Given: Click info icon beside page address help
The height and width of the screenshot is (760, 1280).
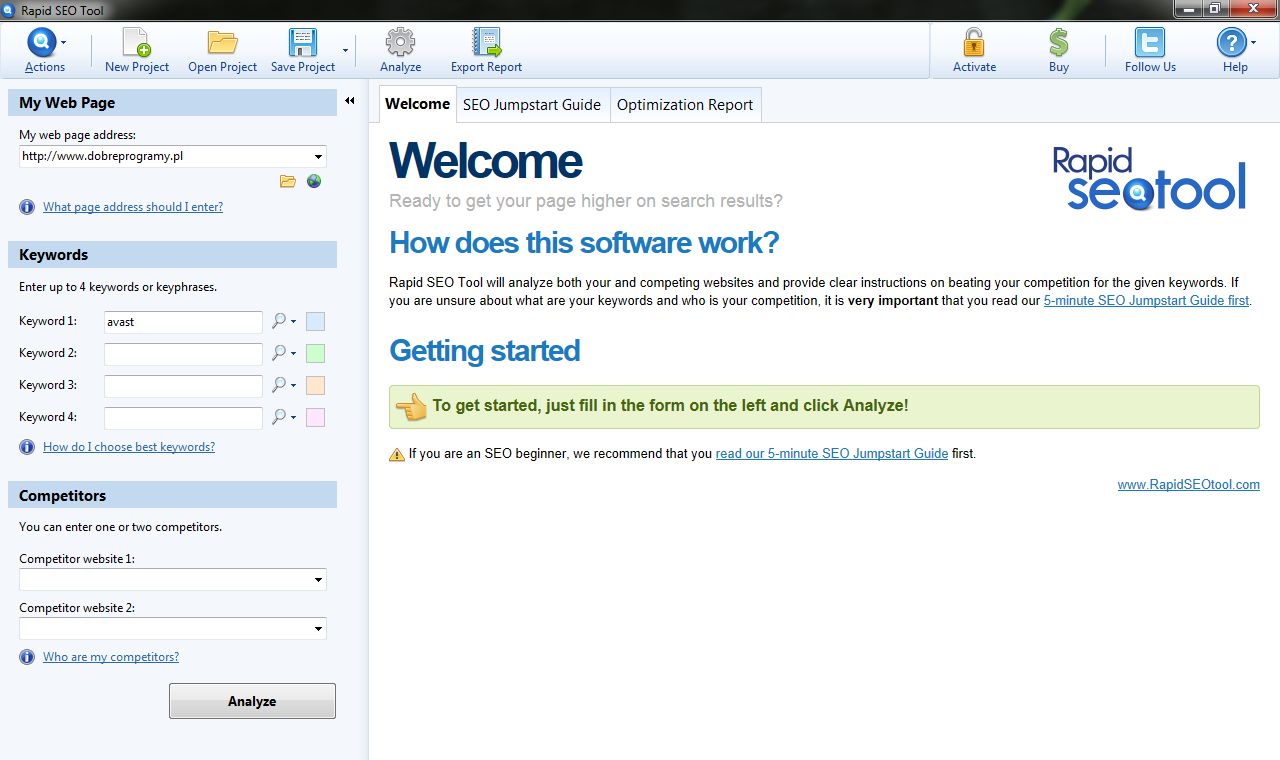Looking at the screenshot, I should click(27, 207).
